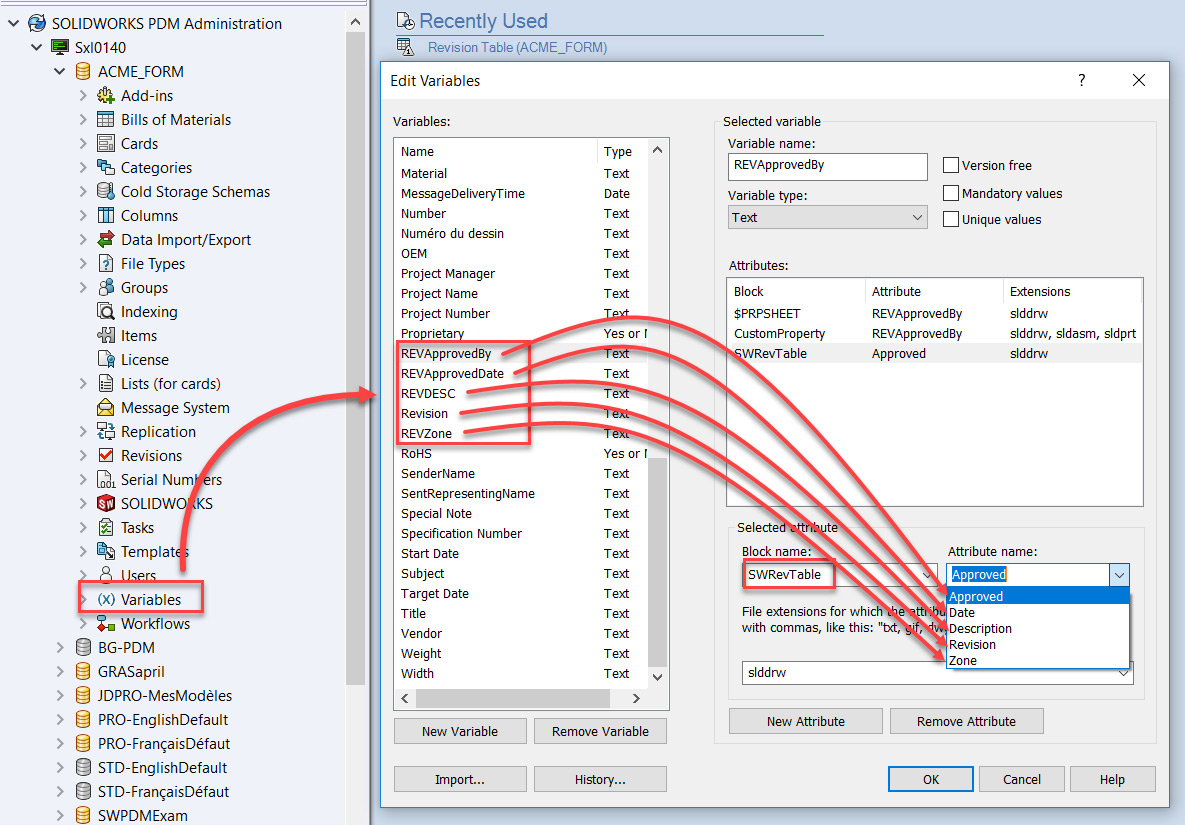
Task: Click the ACME_FORM vault database icon
Action: tap(83, 72)
